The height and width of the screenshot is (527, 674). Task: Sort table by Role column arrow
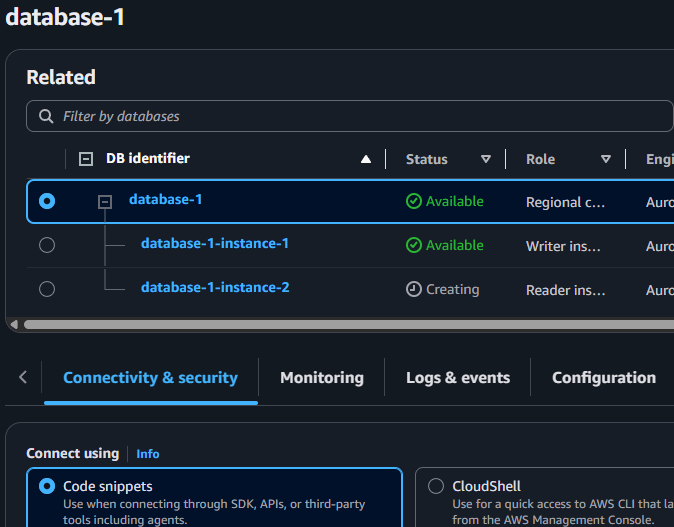click(x=606, y=159)
